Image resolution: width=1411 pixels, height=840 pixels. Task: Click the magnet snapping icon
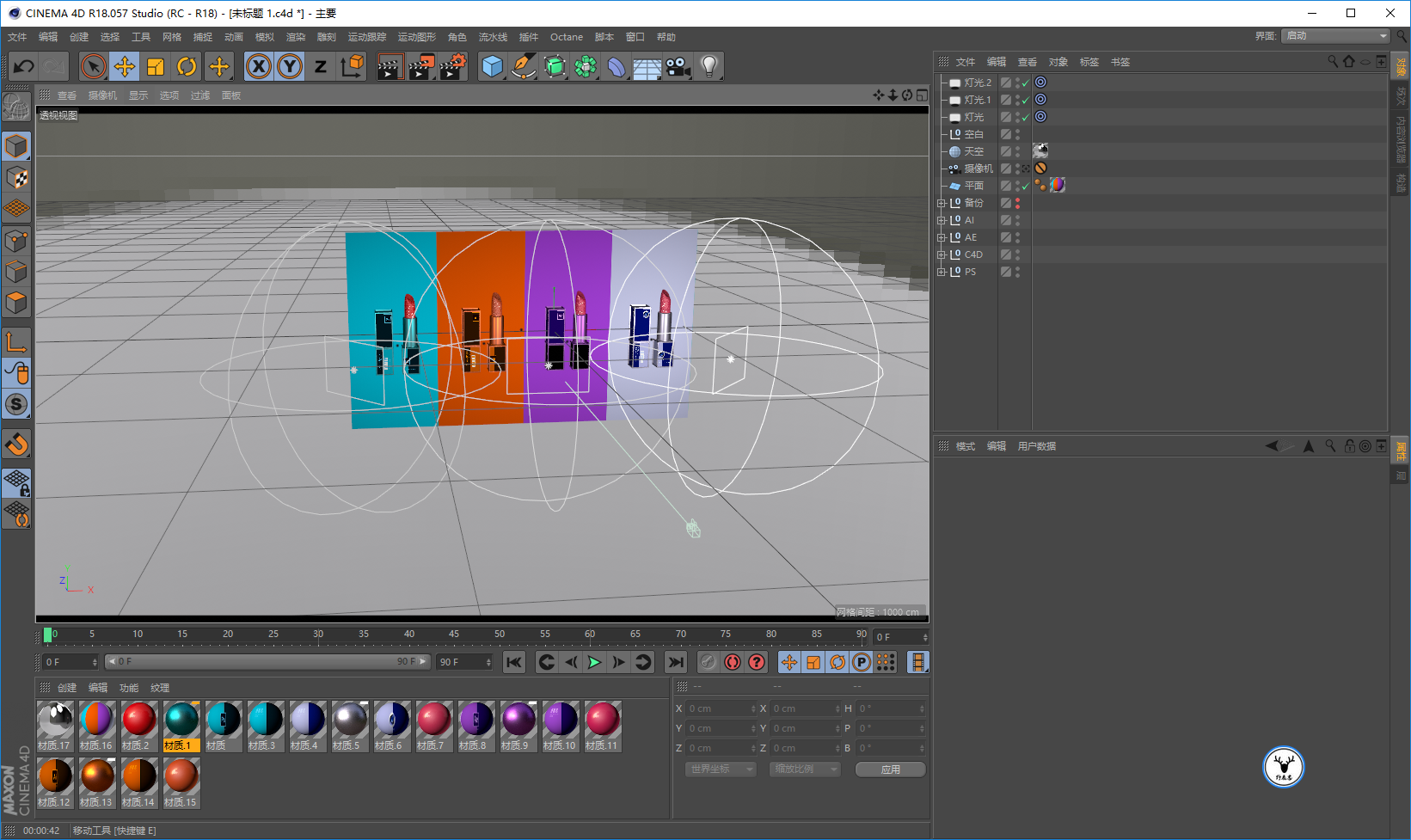pos(16,445)
